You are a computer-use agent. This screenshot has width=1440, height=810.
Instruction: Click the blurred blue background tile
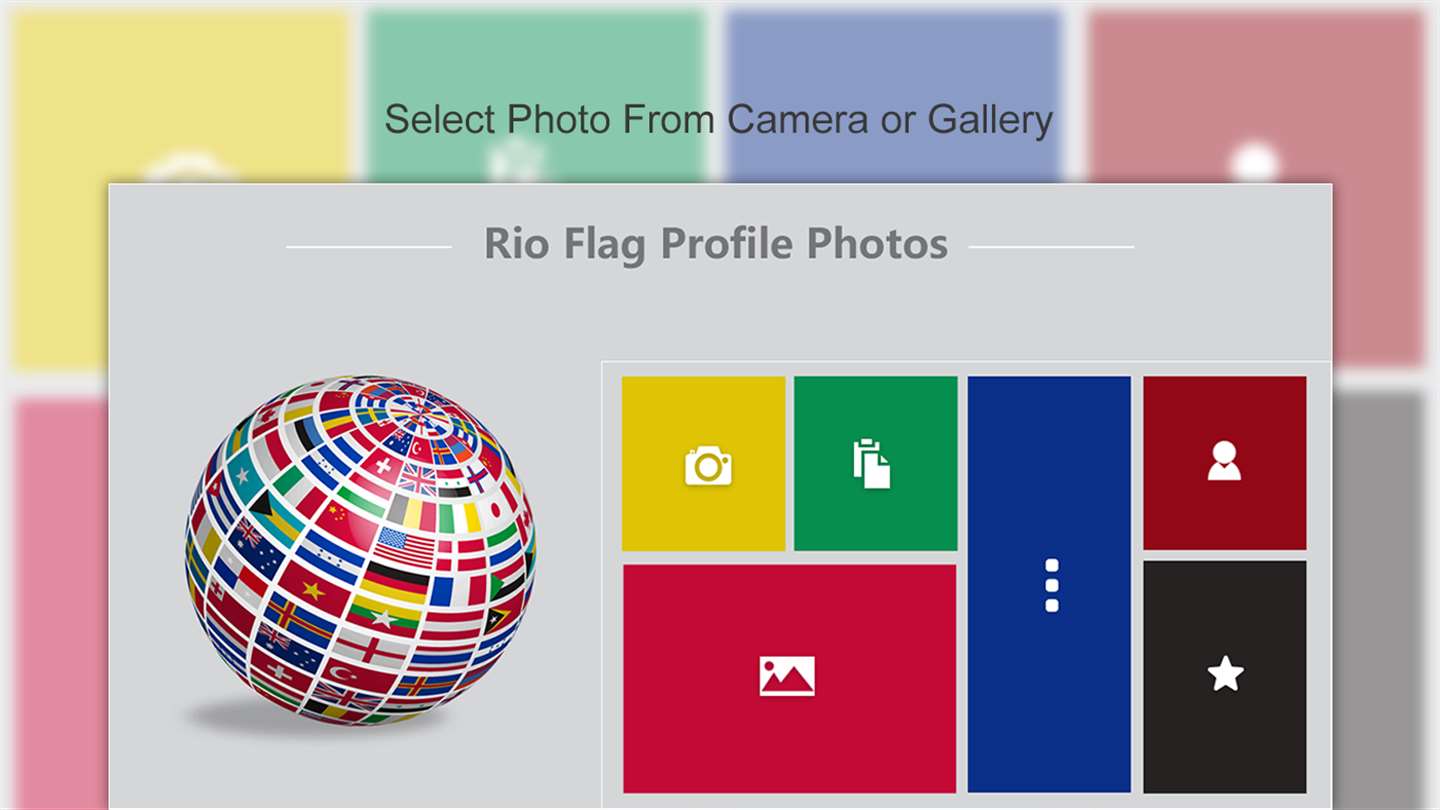pos(893,97)
